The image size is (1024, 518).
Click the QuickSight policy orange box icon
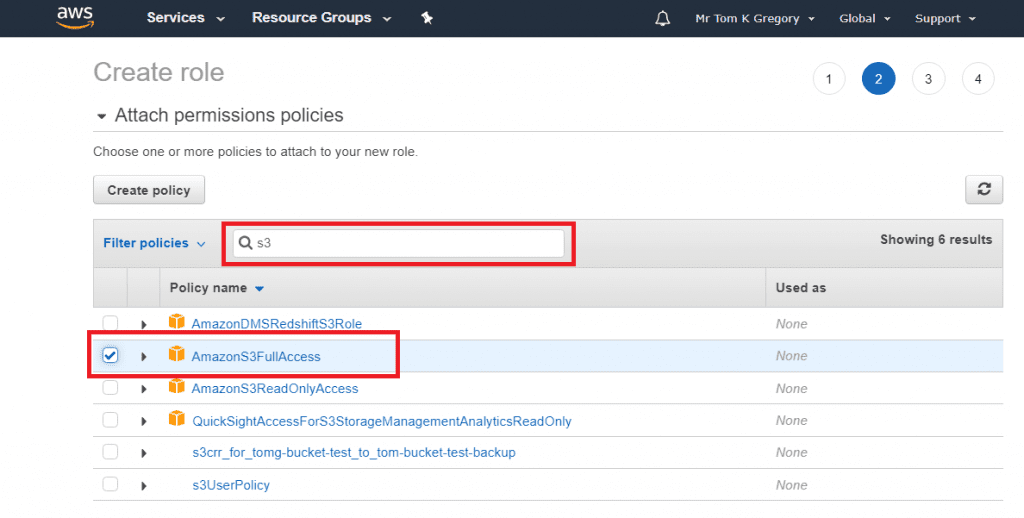[177, 420]
